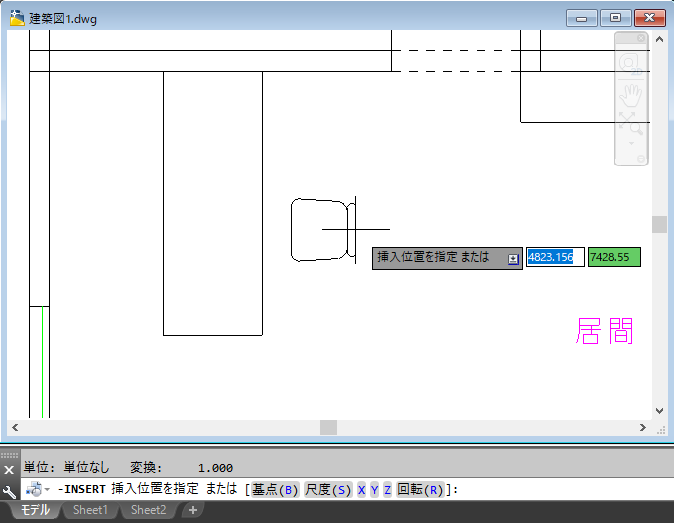Click the drawing window resize grip
Viewport: 674px width, 523px height.
(x=661, y=430)
